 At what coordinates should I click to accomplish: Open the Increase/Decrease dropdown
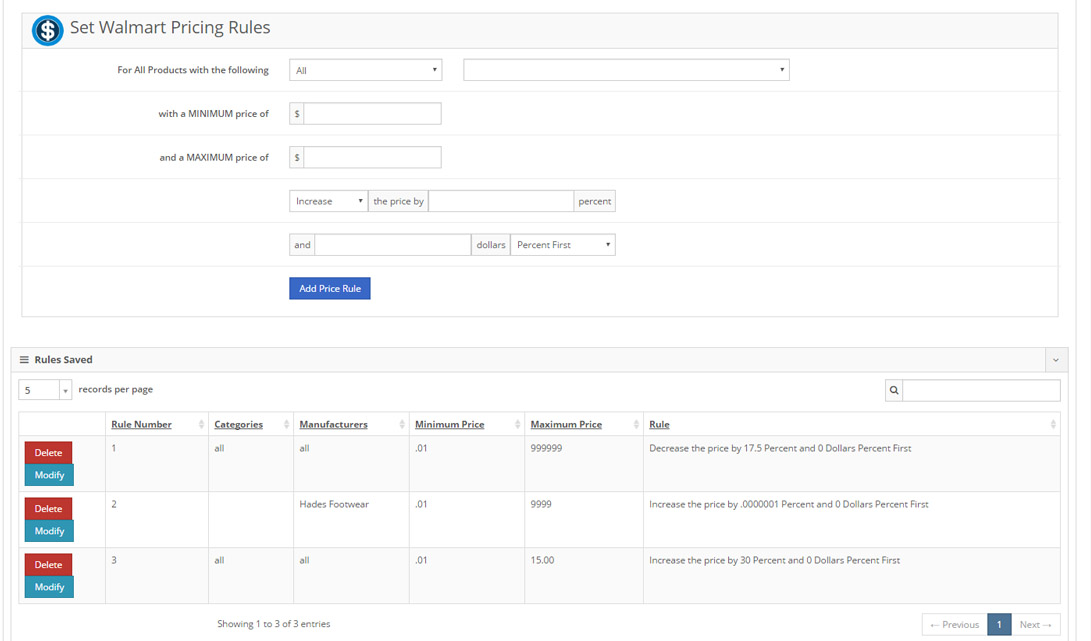pos(328,201)
